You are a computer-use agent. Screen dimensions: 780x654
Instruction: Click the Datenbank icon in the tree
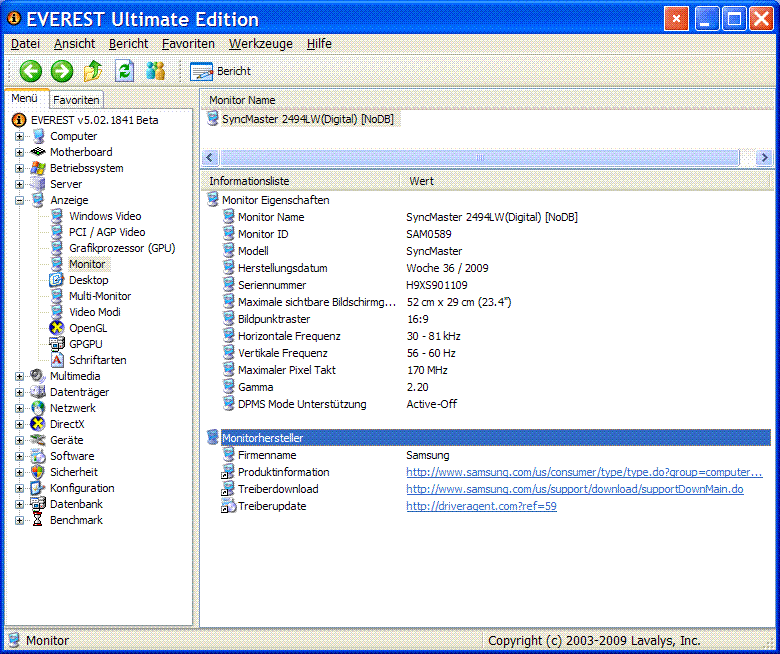(x=38, y=504)
